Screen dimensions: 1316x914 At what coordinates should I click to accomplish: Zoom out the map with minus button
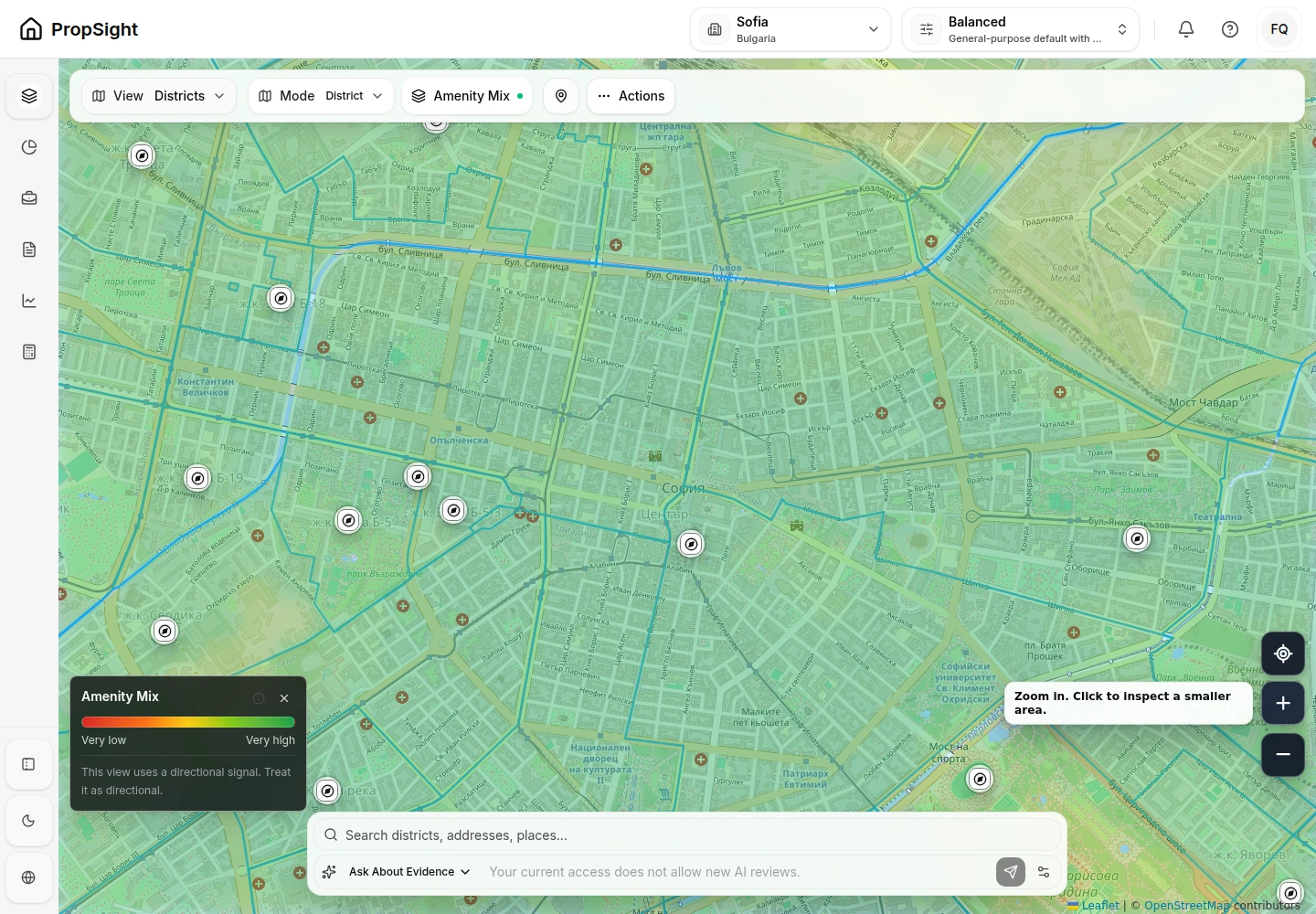click(1283, 754)
